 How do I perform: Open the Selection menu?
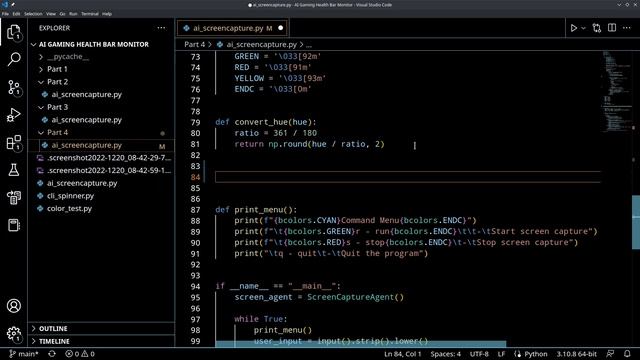click(x=33, y=14)
